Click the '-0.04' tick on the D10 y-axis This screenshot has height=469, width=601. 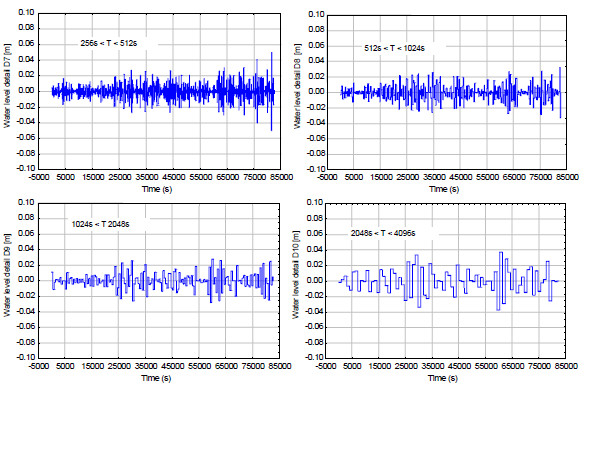pos(315,311)
